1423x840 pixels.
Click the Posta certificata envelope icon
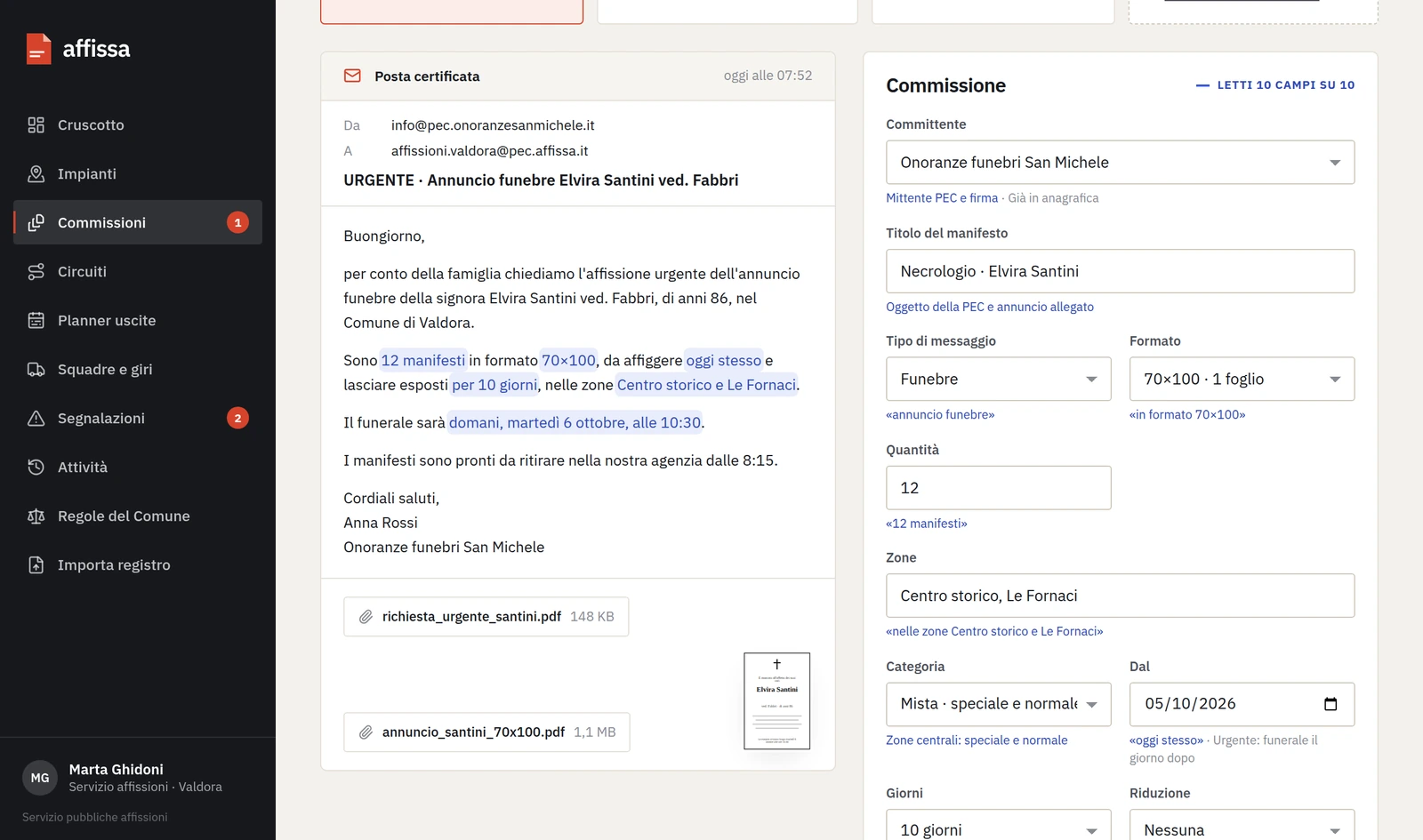[352, 76]
